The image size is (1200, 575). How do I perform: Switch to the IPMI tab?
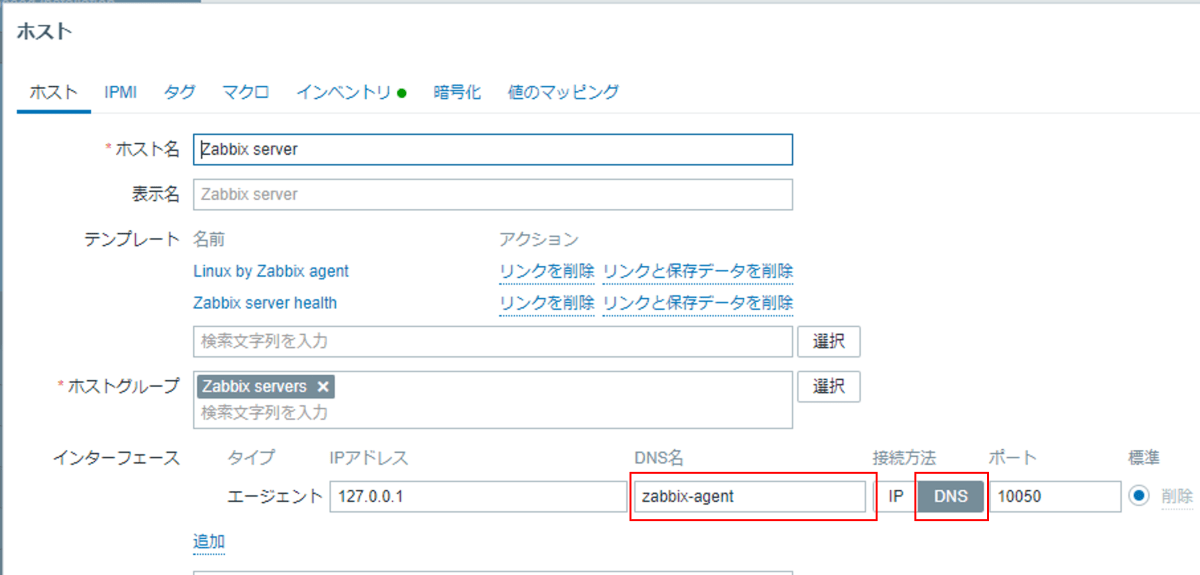tap(120, 92)
